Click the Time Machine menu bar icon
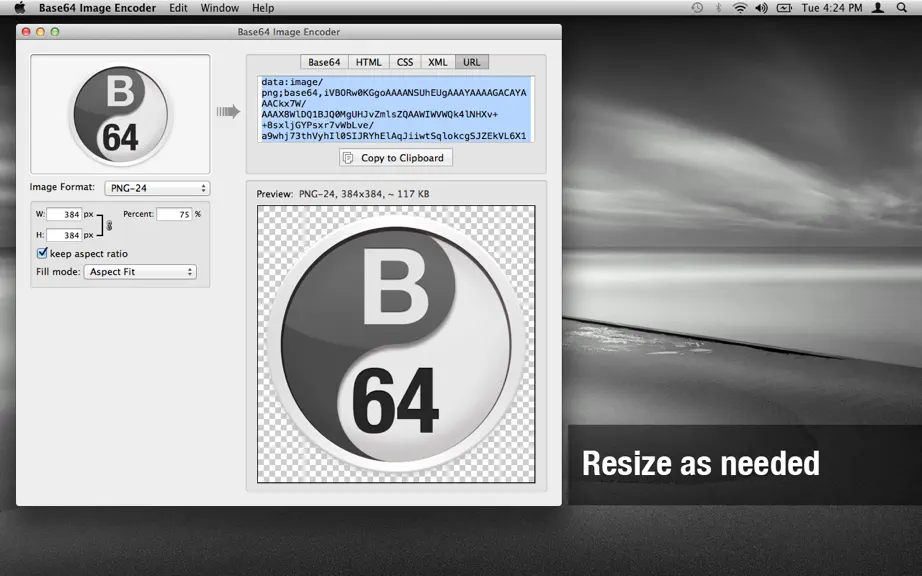This screenshot has height=576, width=922. (697, 8)
